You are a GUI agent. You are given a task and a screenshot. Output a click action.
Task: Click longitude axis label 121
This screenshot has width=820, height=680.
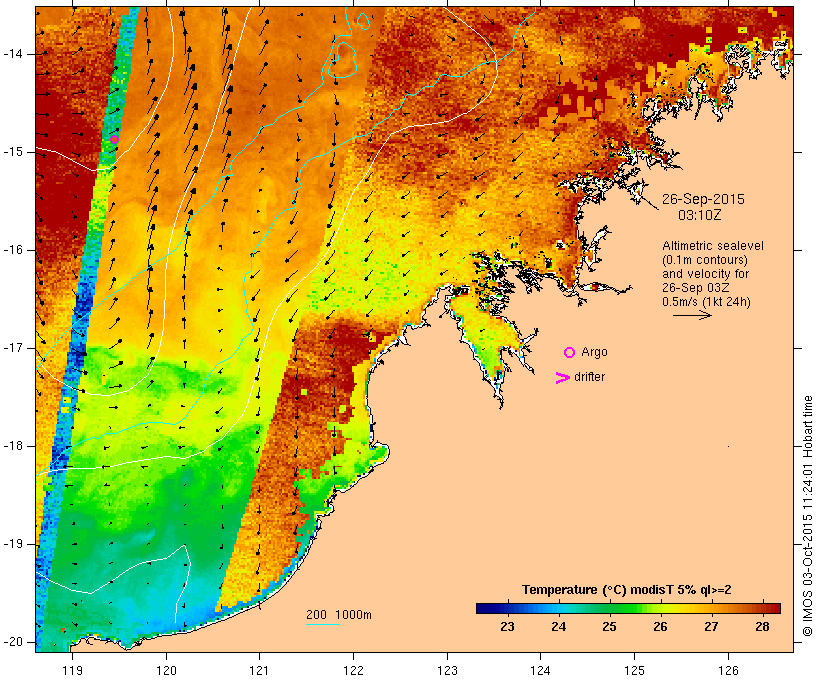tap(260, 670)
